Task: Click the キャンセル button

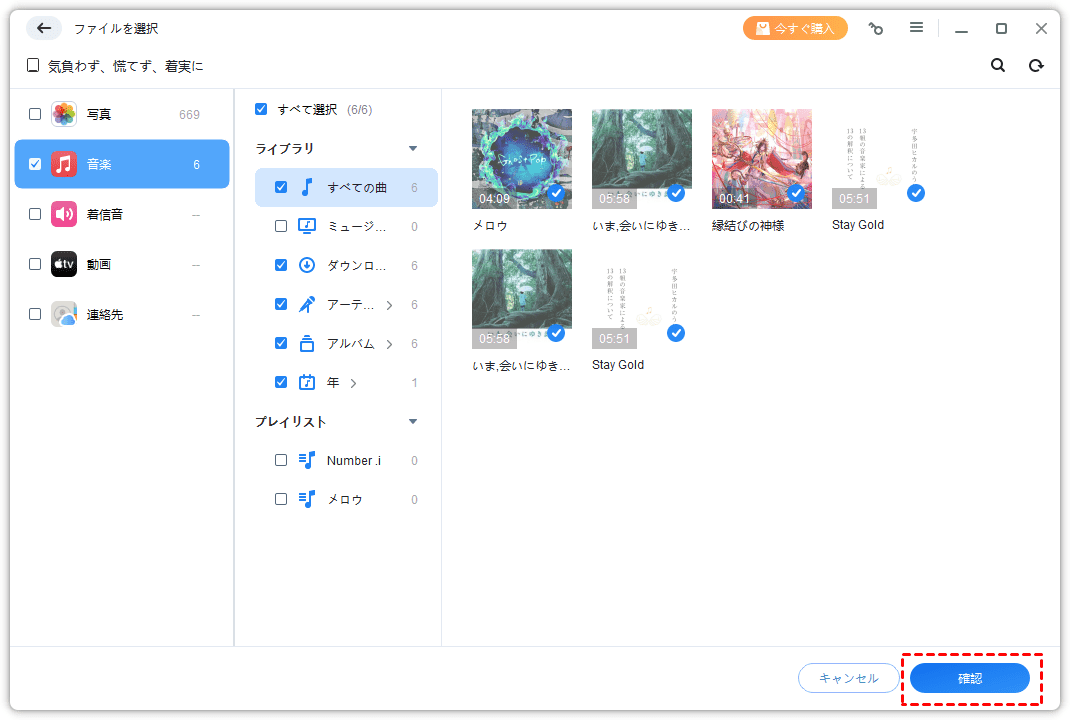Action: pos(848,678)
